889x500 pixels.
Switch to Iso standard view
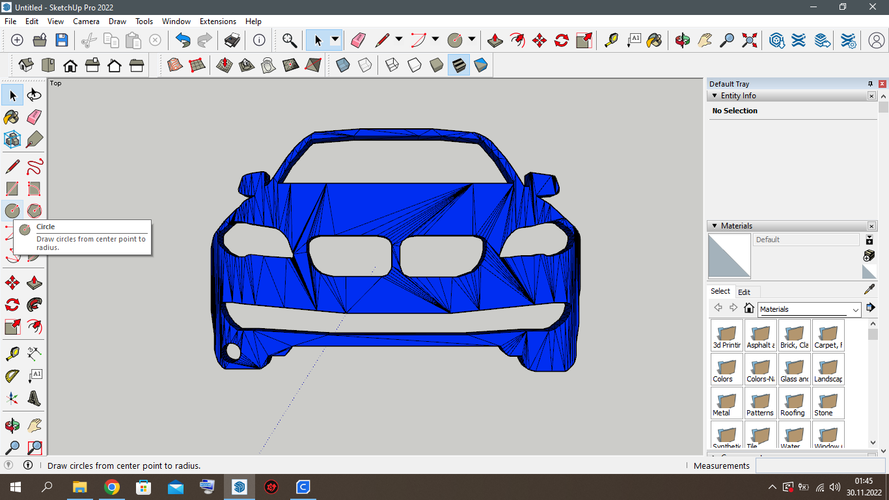point(27,66)
